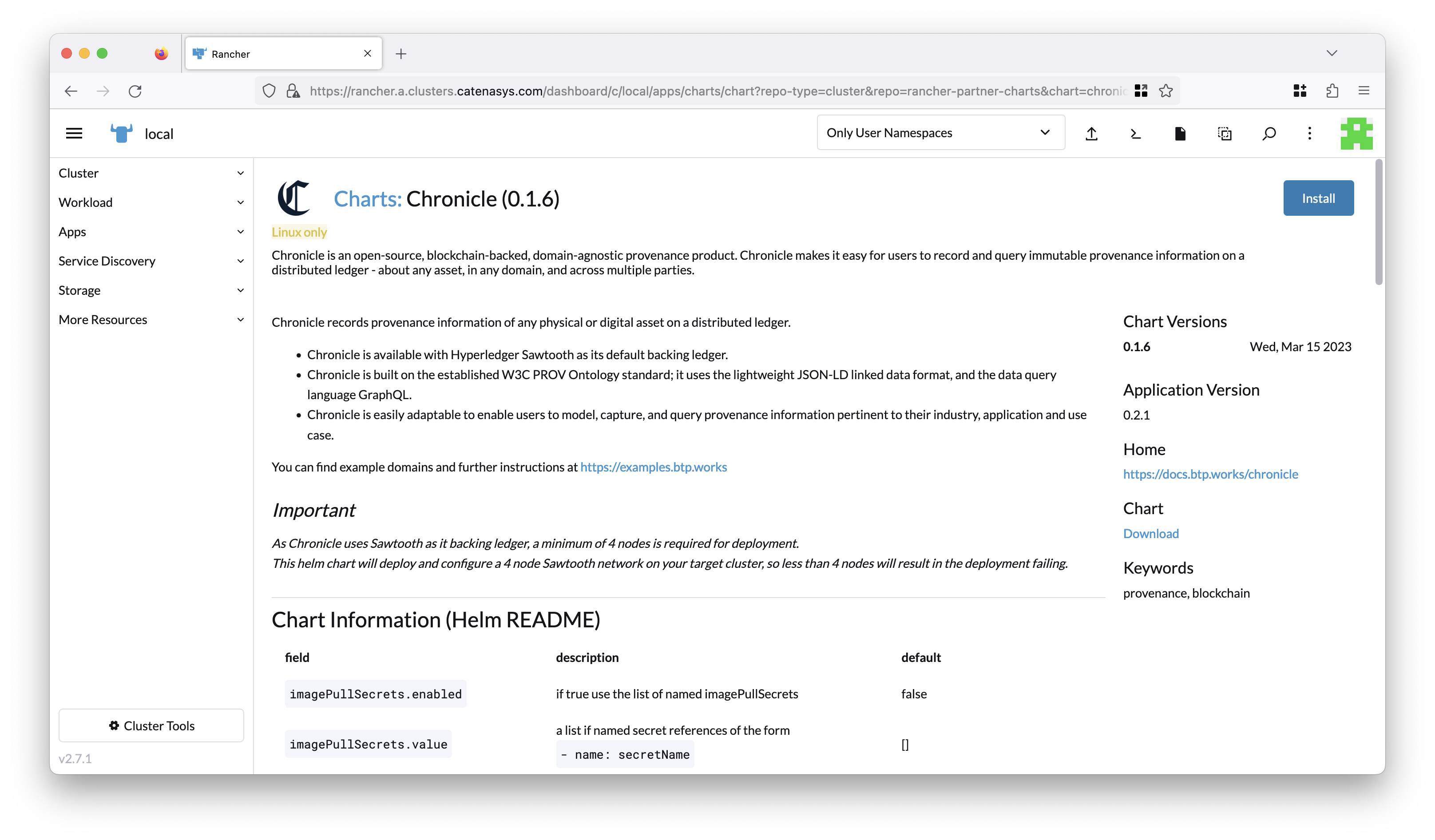Click imagePullSecrets.value field cell
1435x840 pixels.
pyautogui.click(x=369, y=744)
